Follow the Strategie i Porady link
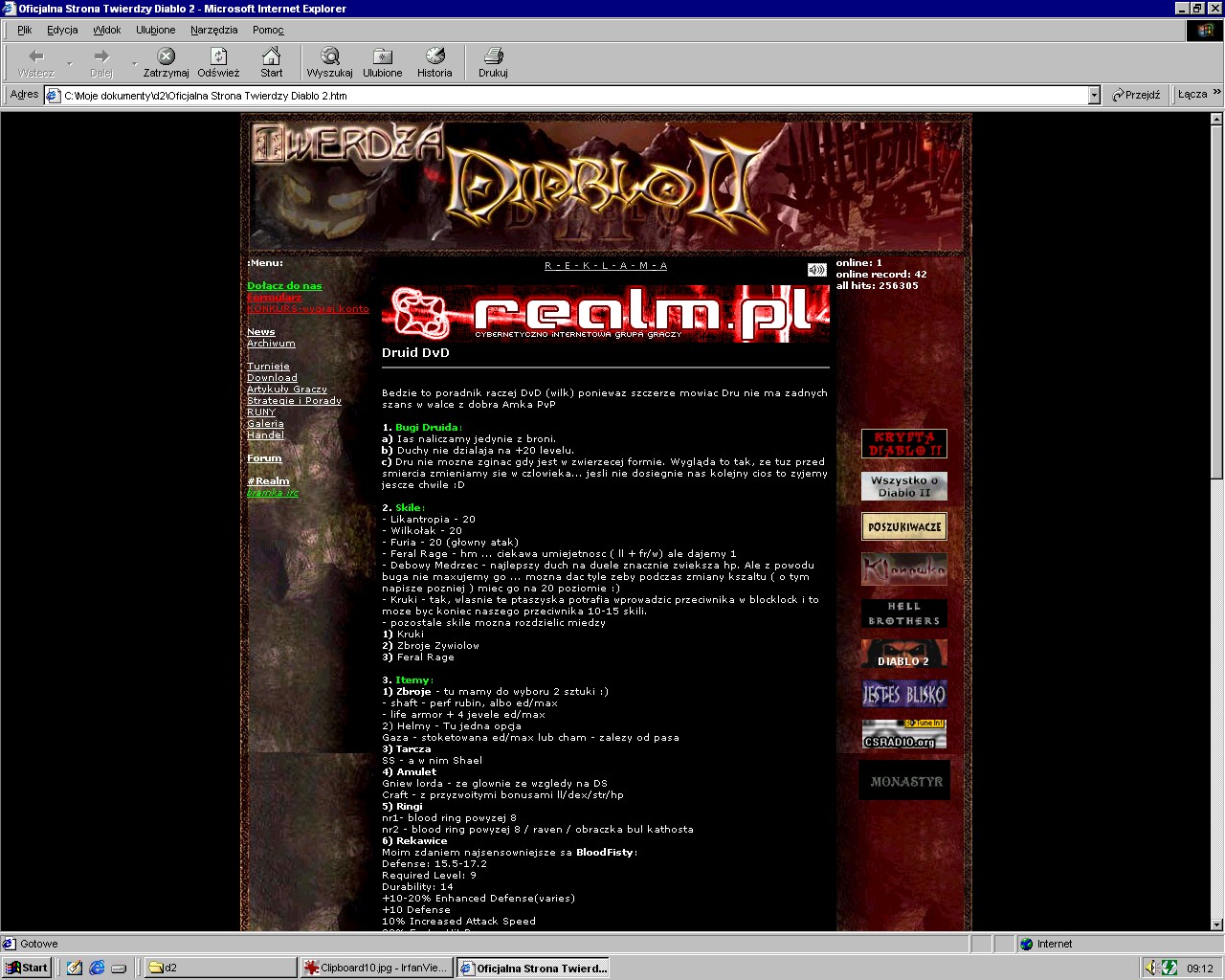Viewport: 1225px width, 980px height. (294, 401)
